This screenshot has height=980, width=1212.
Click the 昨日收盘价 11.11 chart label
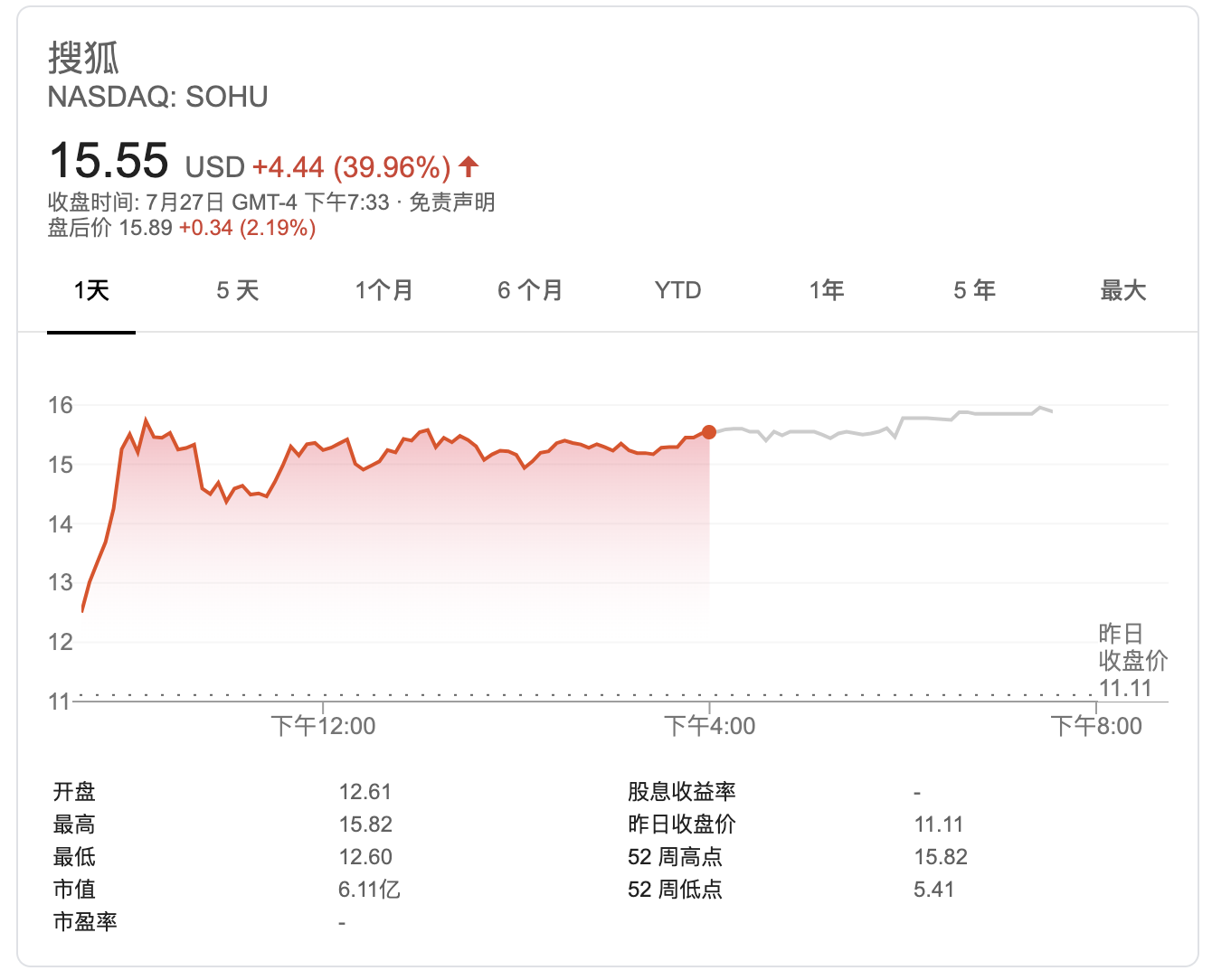pos(1132,661)
